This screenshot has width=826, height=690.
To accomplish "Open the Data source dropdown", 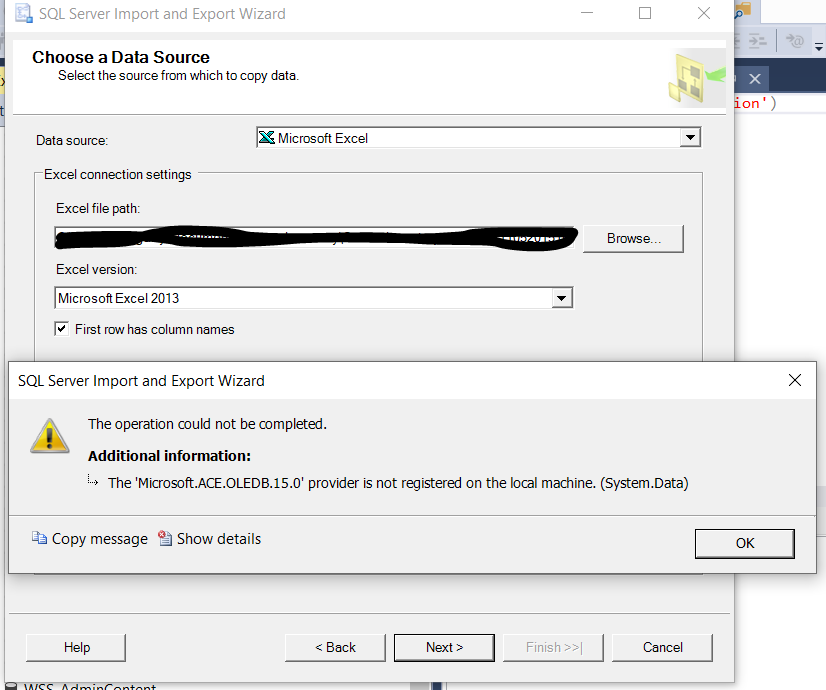I will (690, 138).
